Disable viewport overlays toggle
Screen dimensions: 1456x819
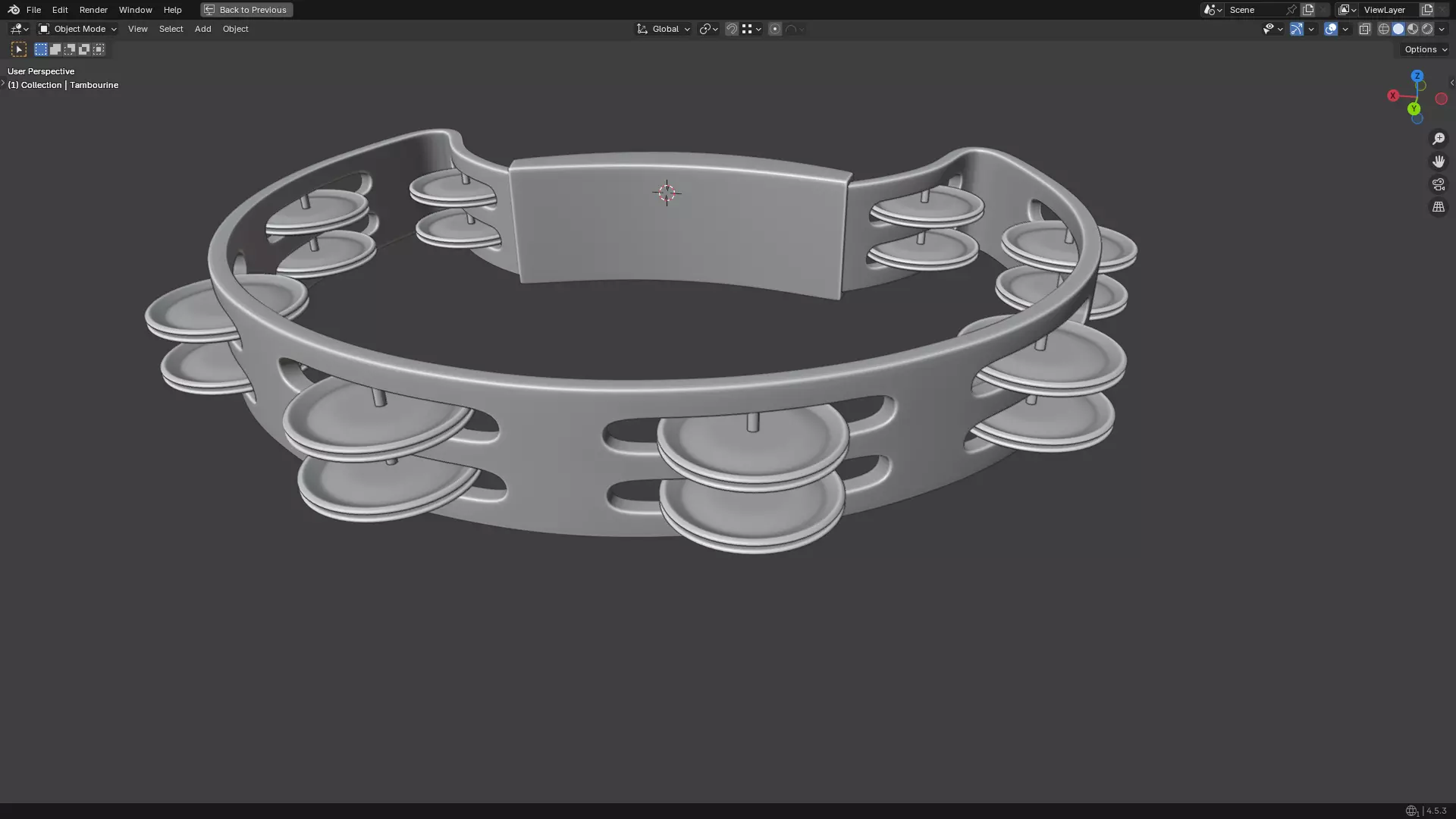(x=1331, y=29)
